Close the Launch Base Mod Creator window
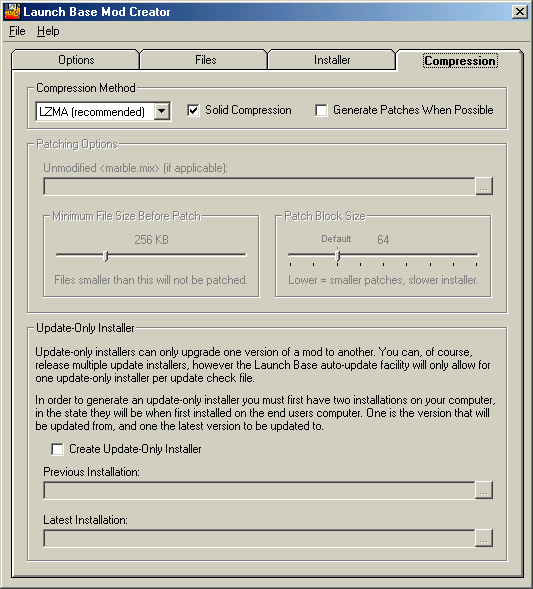 click(520, 12)
